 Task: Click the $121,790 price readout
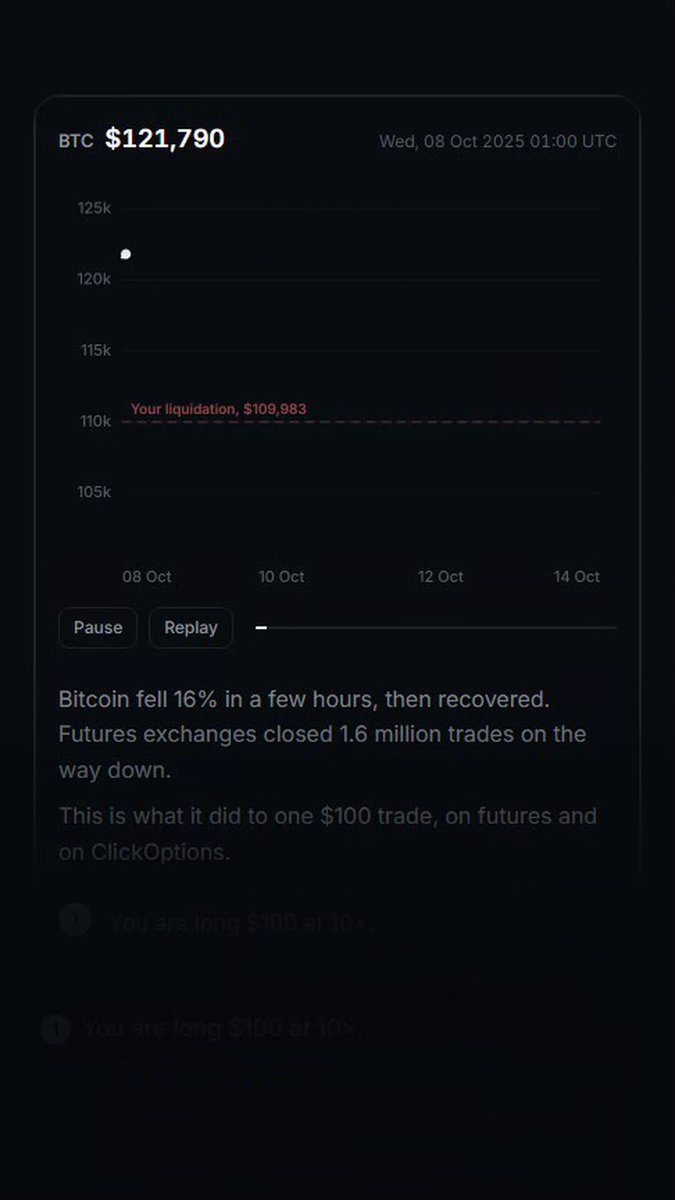tap(165, 139)
